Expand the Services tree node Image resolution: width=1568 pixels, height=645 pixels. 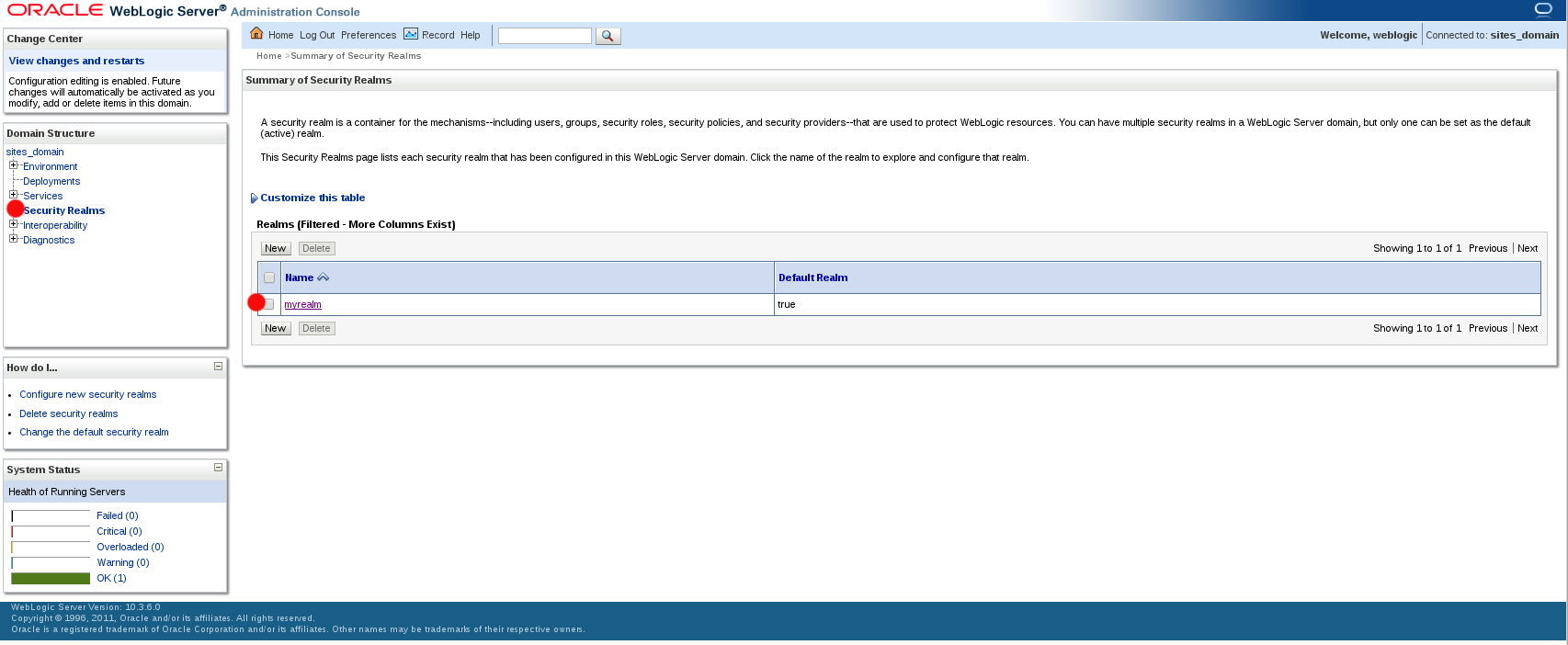(x=14, y=195)
